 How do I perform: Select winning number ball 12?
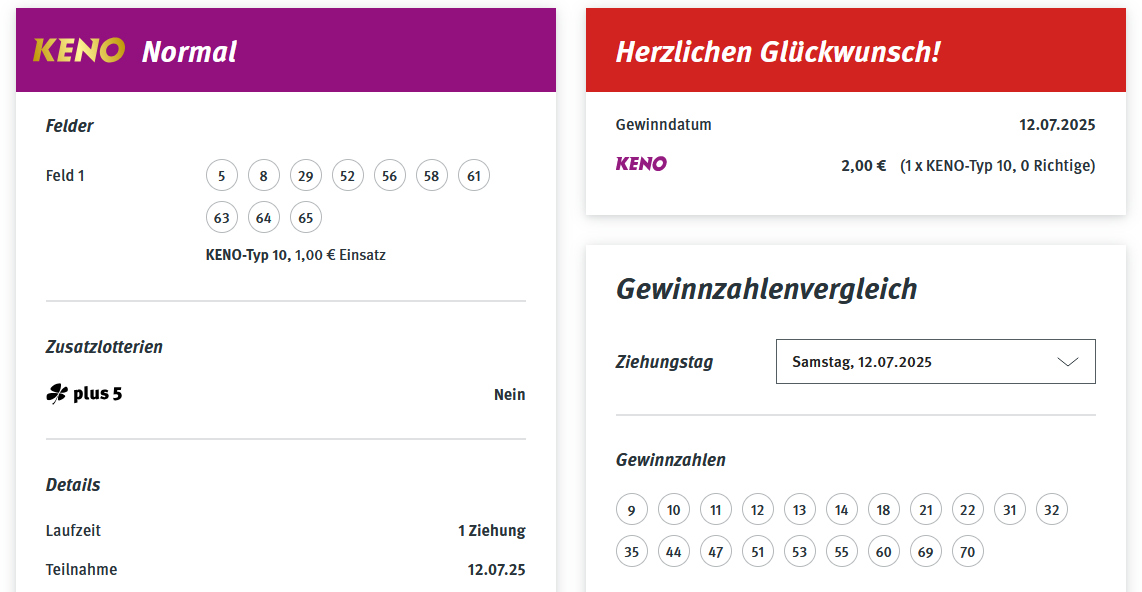point(757,510)
